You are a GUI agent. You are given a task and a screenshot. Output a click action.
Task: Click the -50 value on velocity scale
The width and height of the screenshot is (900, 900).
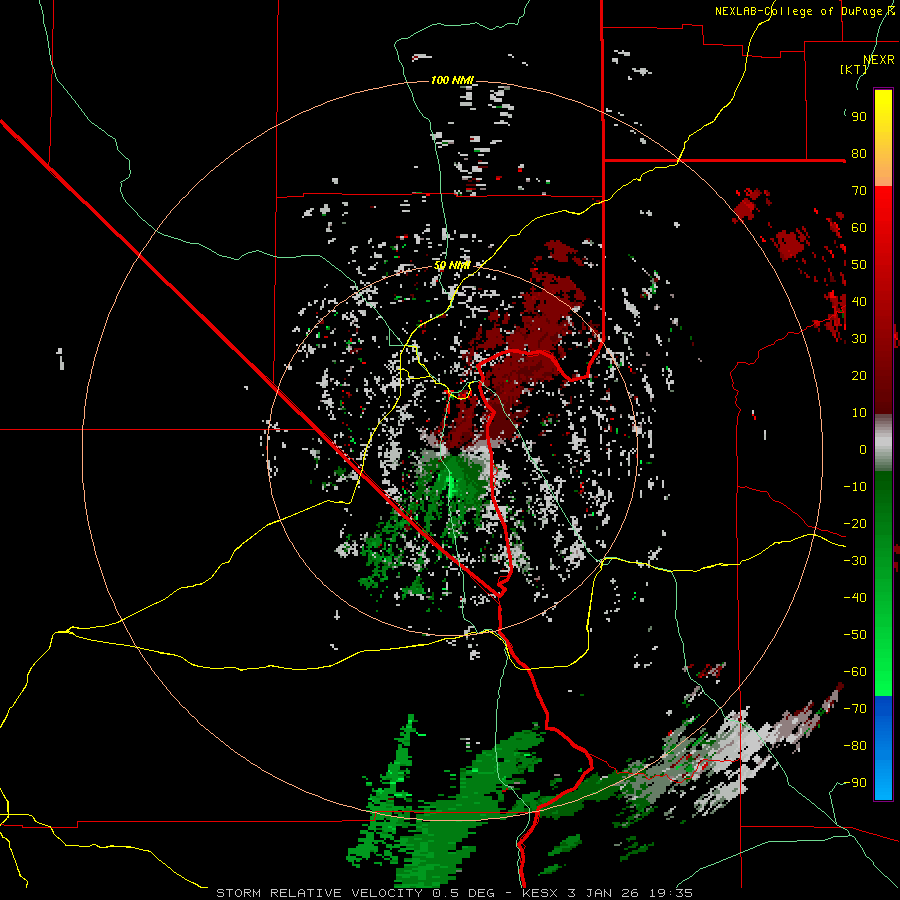tap(855, 635)
